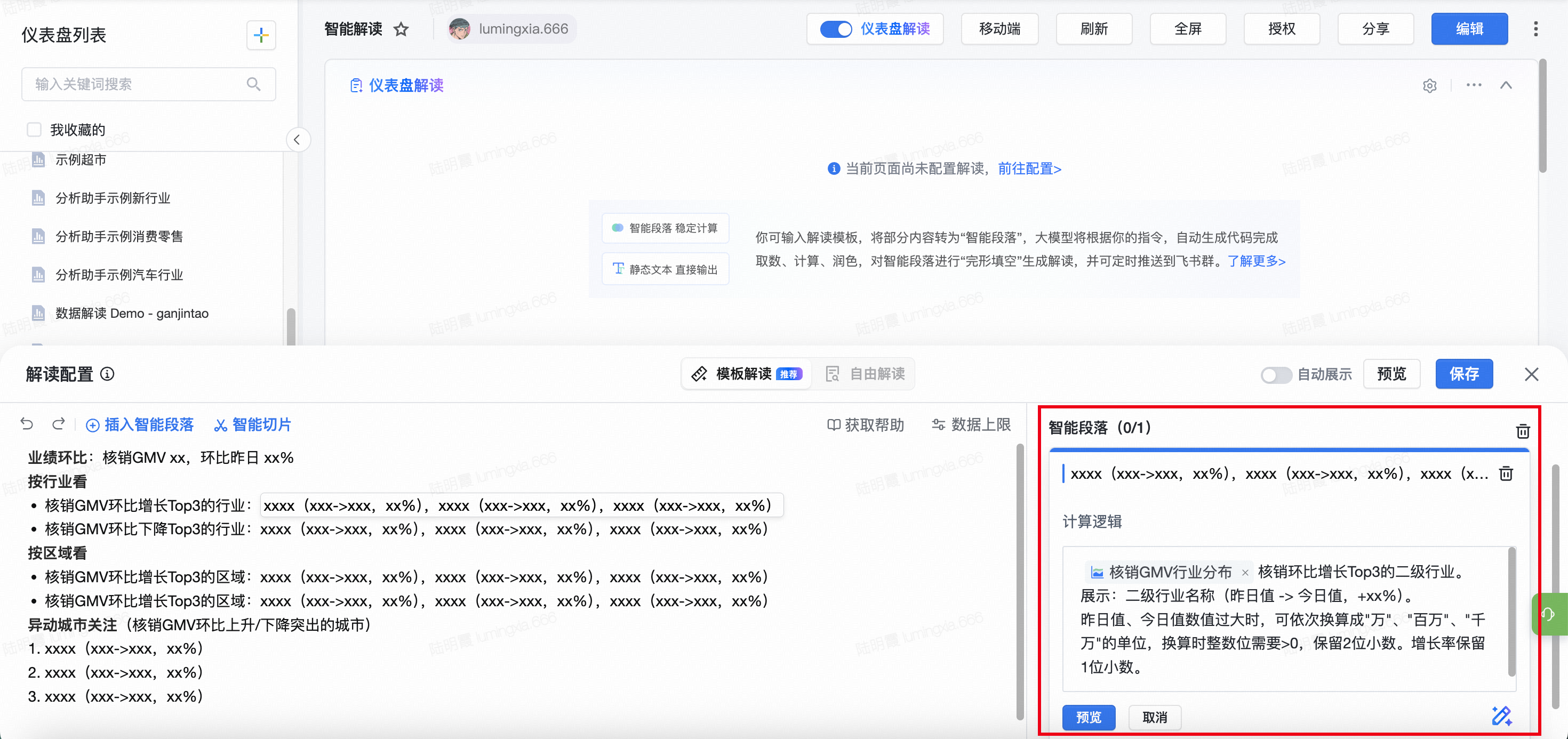This screenshot has height=739, width=1568.
Task: Open the 前往配置 link
Action: pyautogui.click(x=1029, y=168)
